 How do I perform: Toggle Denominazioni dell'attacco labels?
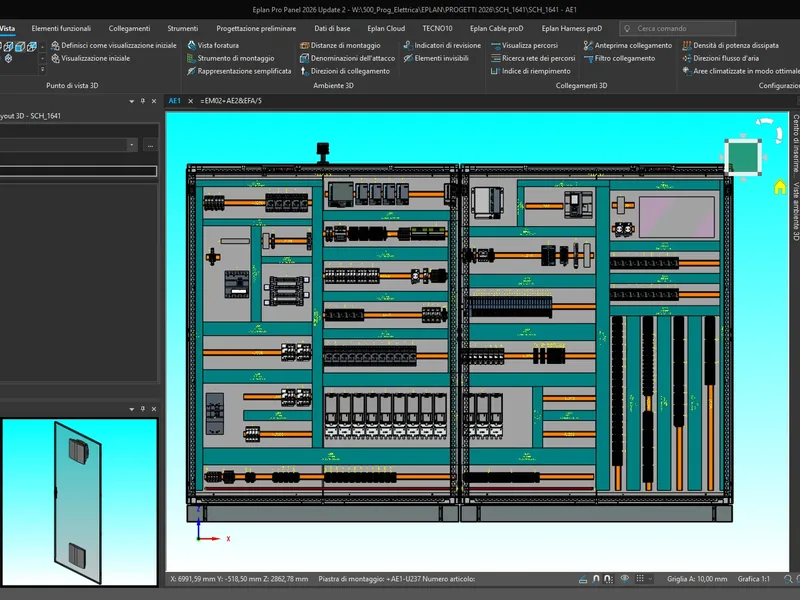347,58
